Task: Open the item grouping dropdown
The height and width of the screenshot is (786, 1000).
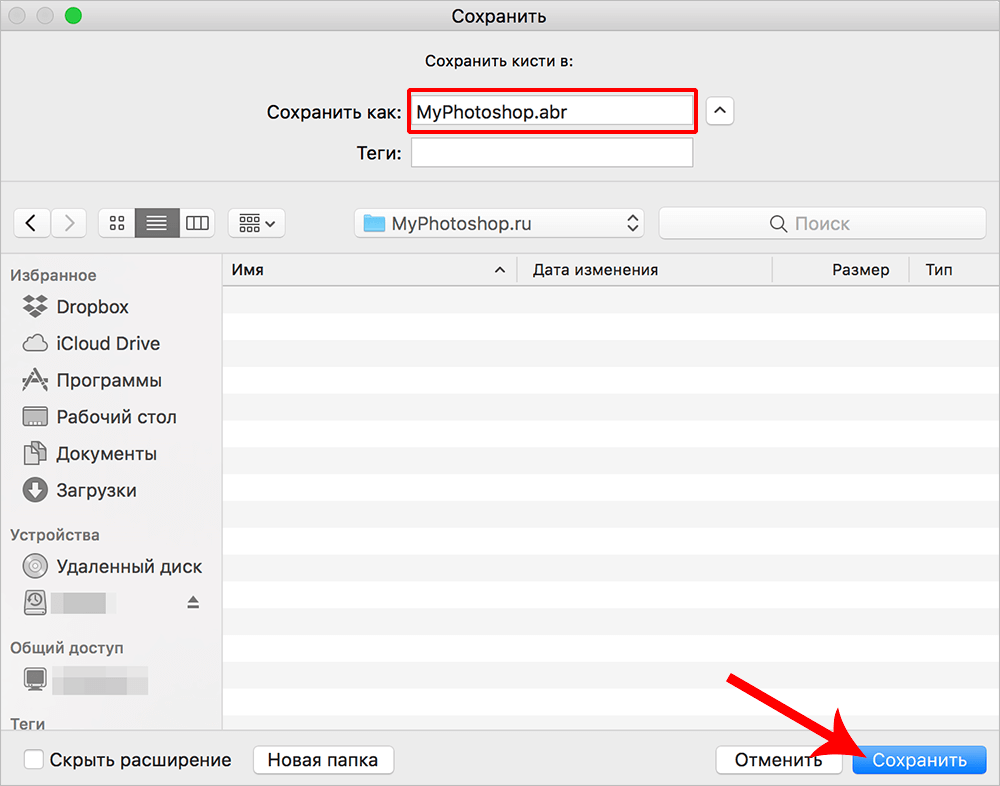Action: (257, 223)
